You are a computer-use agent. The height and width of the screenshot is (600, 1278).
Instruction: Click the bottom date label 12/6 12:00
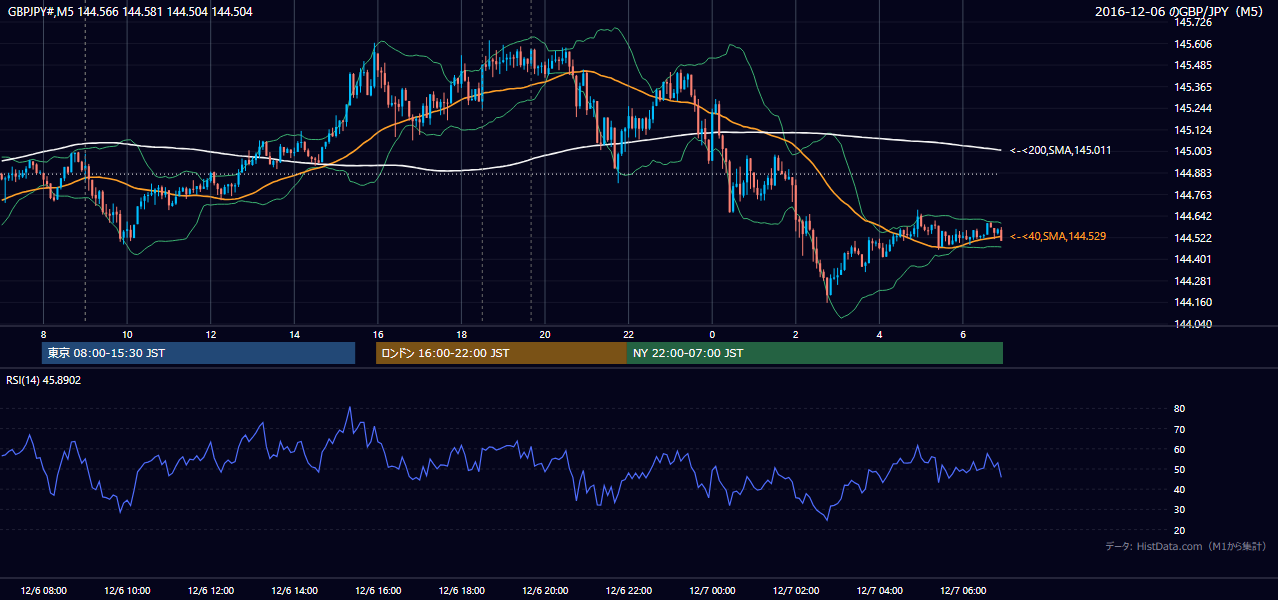coord(211,590)
